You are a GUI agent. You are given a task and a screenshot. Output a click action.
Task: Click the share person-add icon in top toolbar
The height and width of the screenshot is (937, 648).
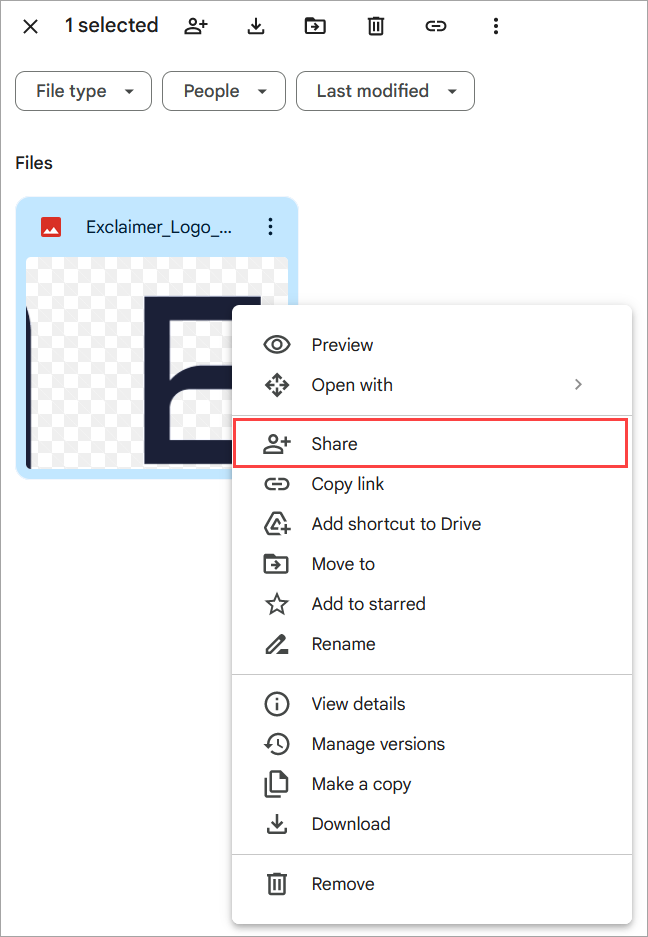(x=196, y=27)
